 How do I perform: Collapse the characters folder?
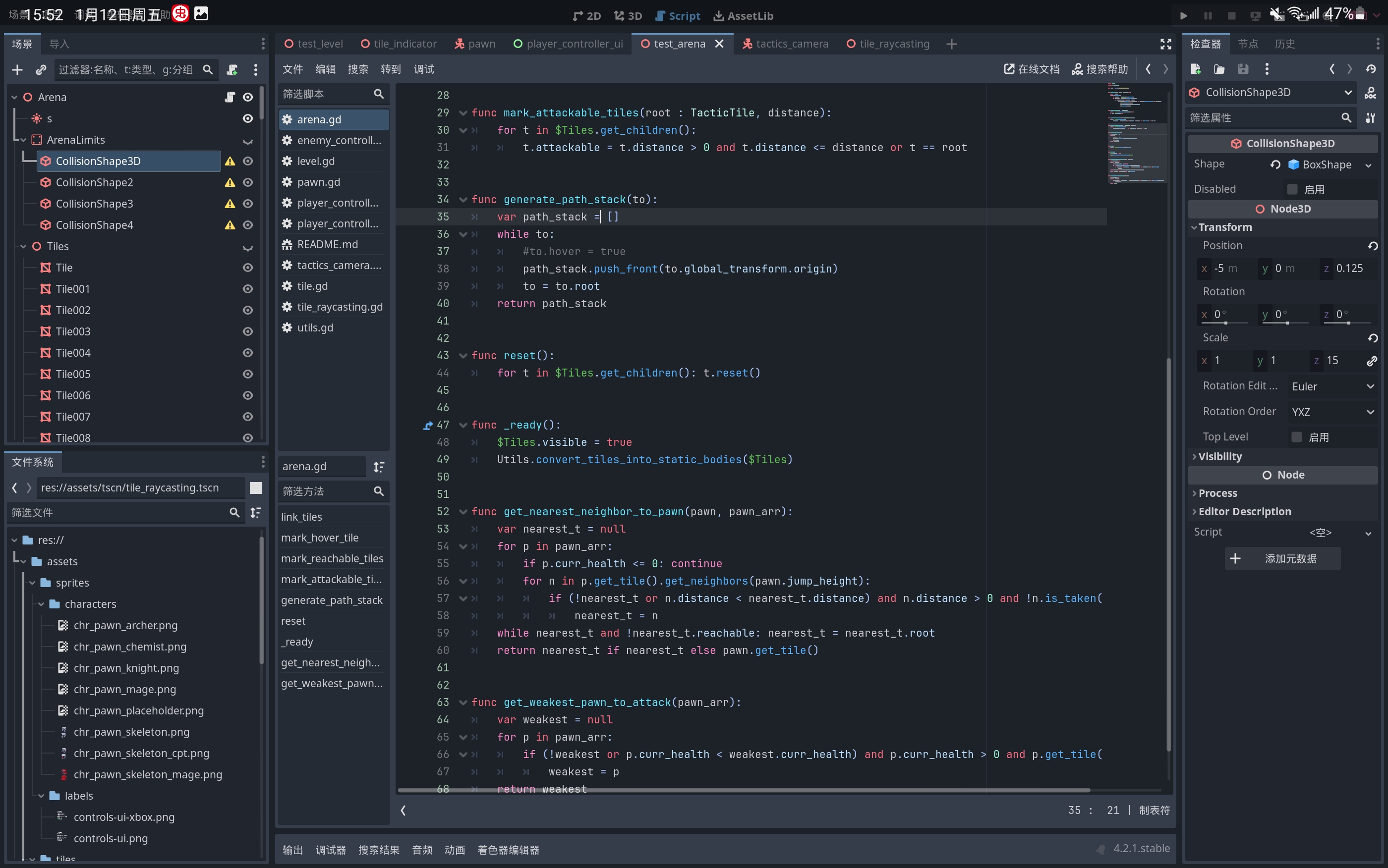[x=41, y=604]
